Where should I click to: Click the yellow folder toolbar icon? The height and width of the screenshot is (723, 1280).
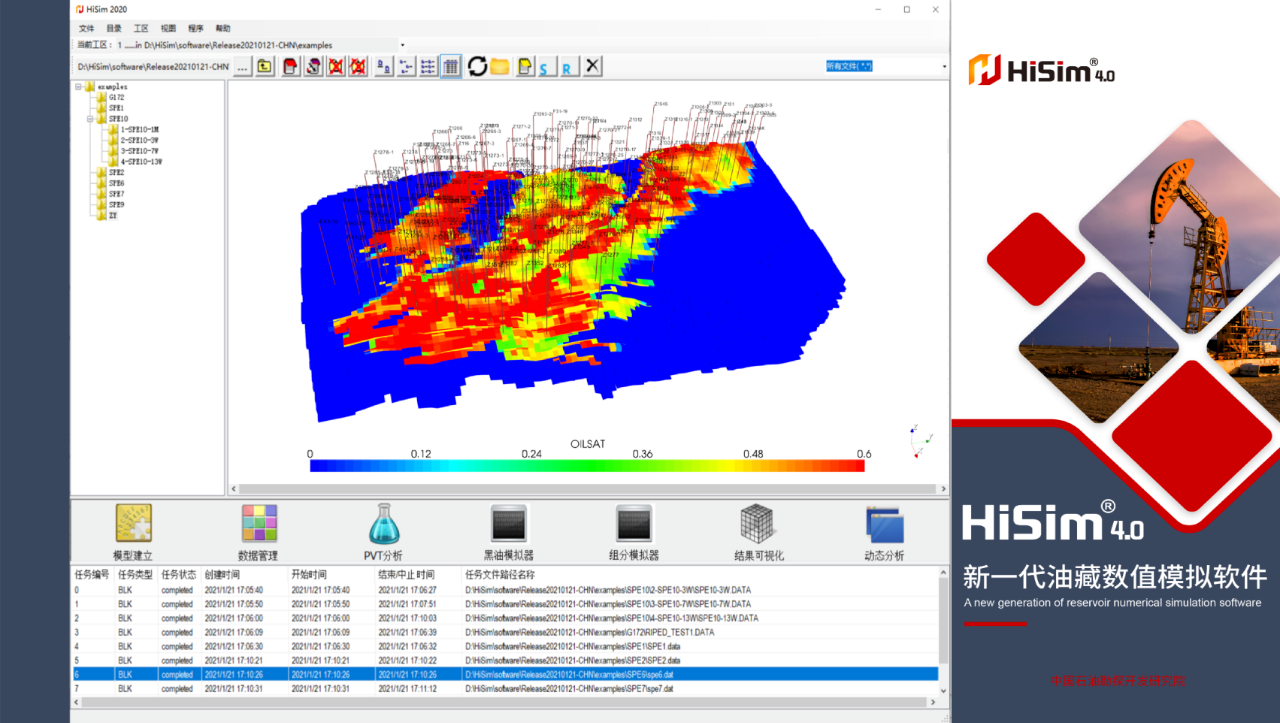pos(499,66)
